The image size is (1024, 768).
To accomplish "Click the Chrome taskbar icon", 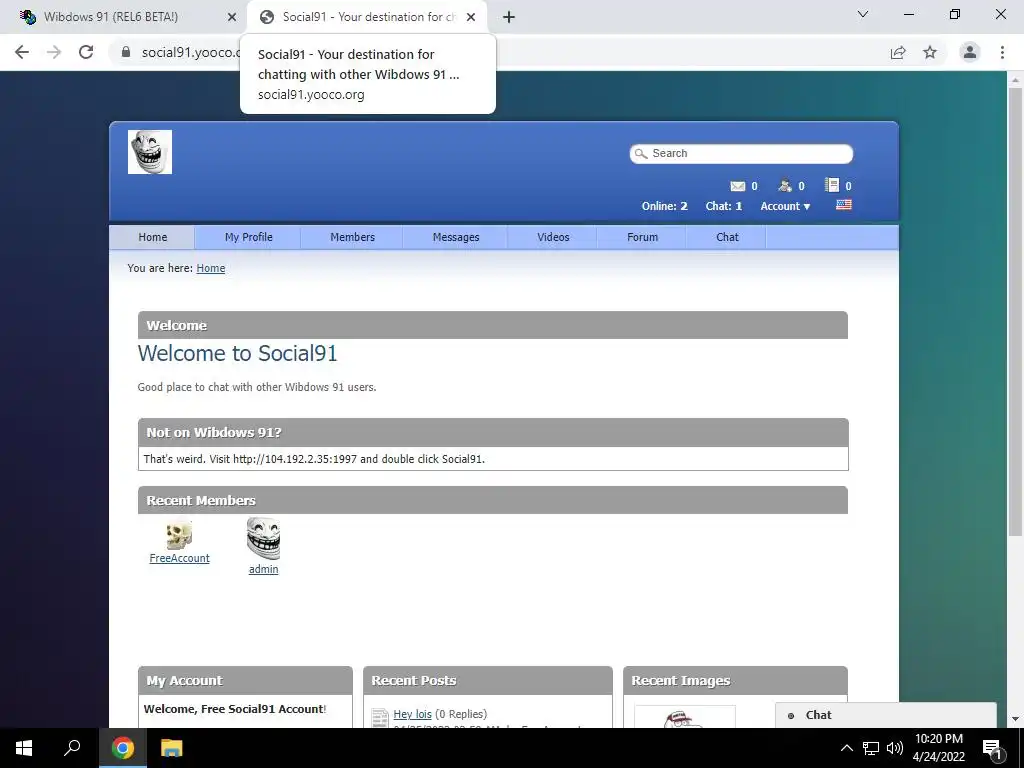I will pyautogui.click(x=122, y=748).
